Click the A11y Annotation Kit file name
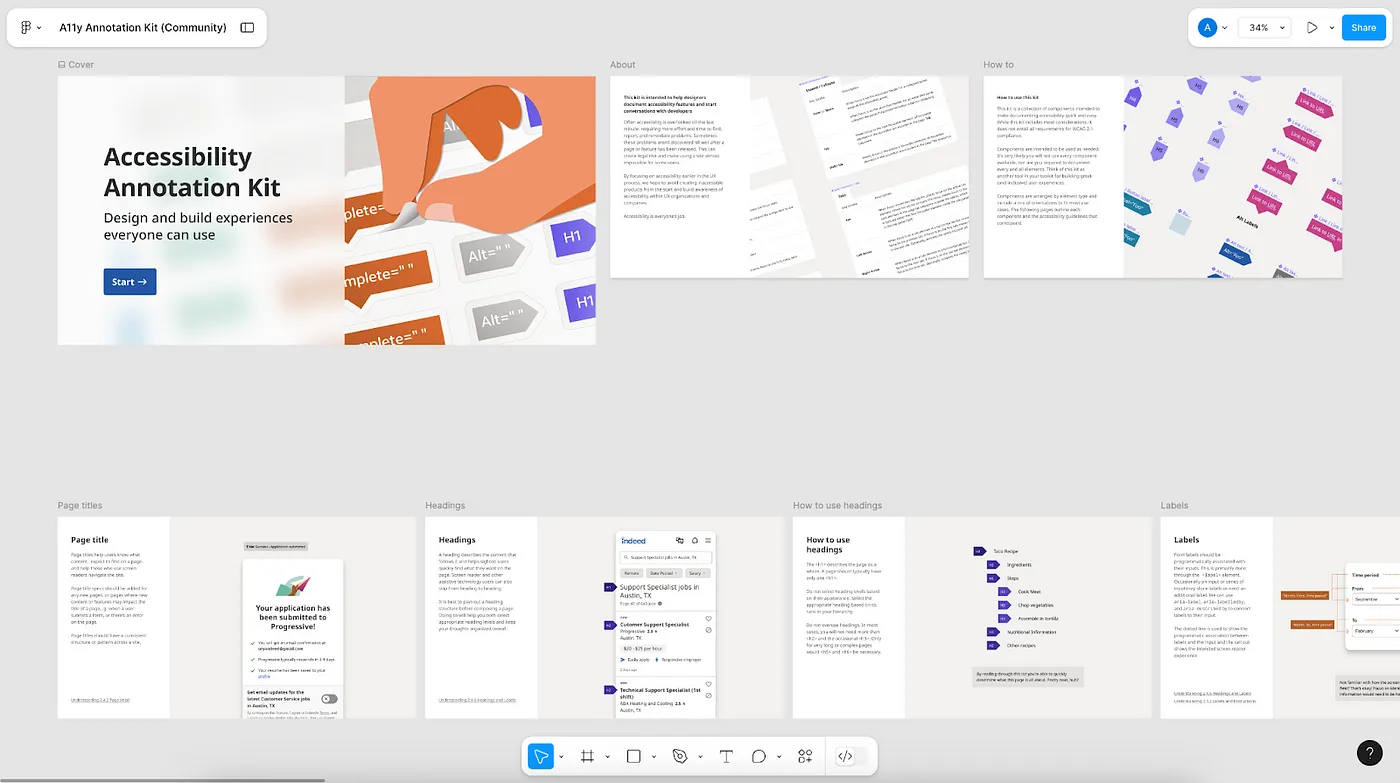Screen dimensions: 1400x783 [x=143, y=28]
